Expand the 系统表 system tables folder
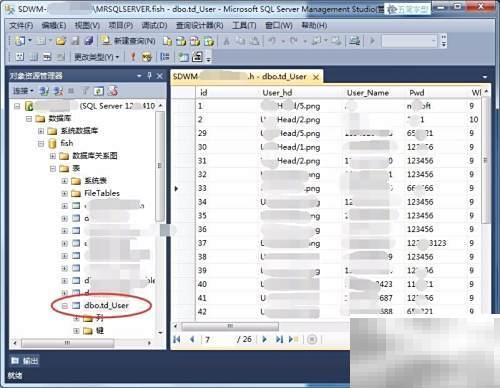 (65, 181)
